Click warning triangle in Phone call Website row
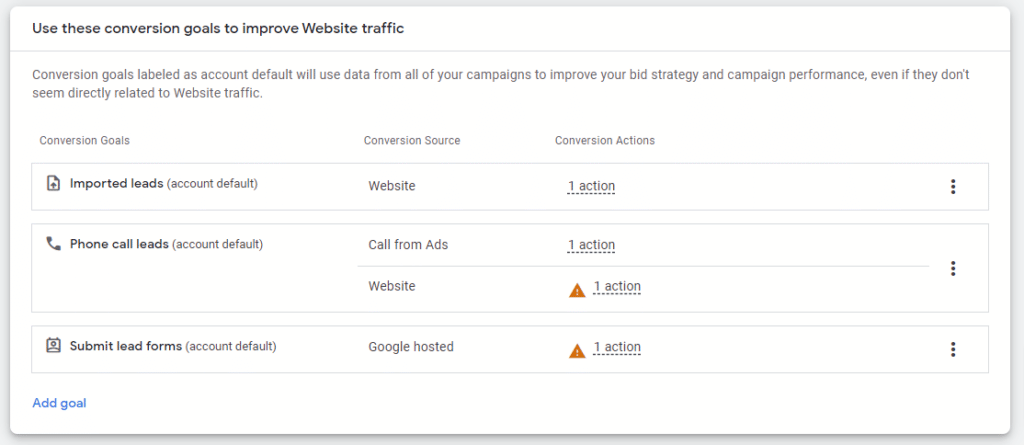 pyautogui.click(x=577, y=290)
